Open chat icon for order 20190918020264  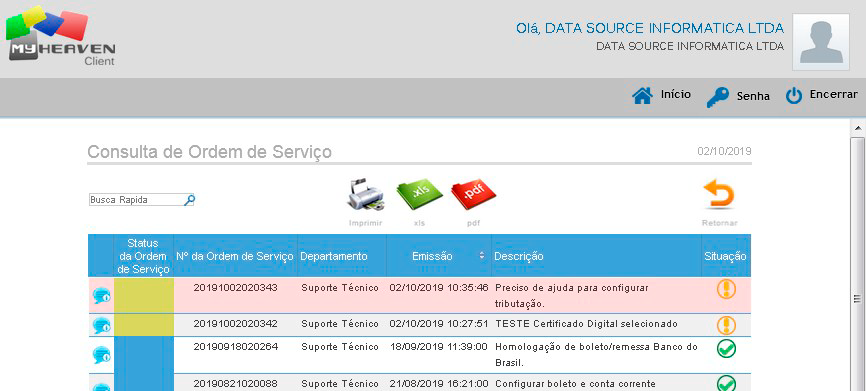pyautogui.click(x=102, y=355)
